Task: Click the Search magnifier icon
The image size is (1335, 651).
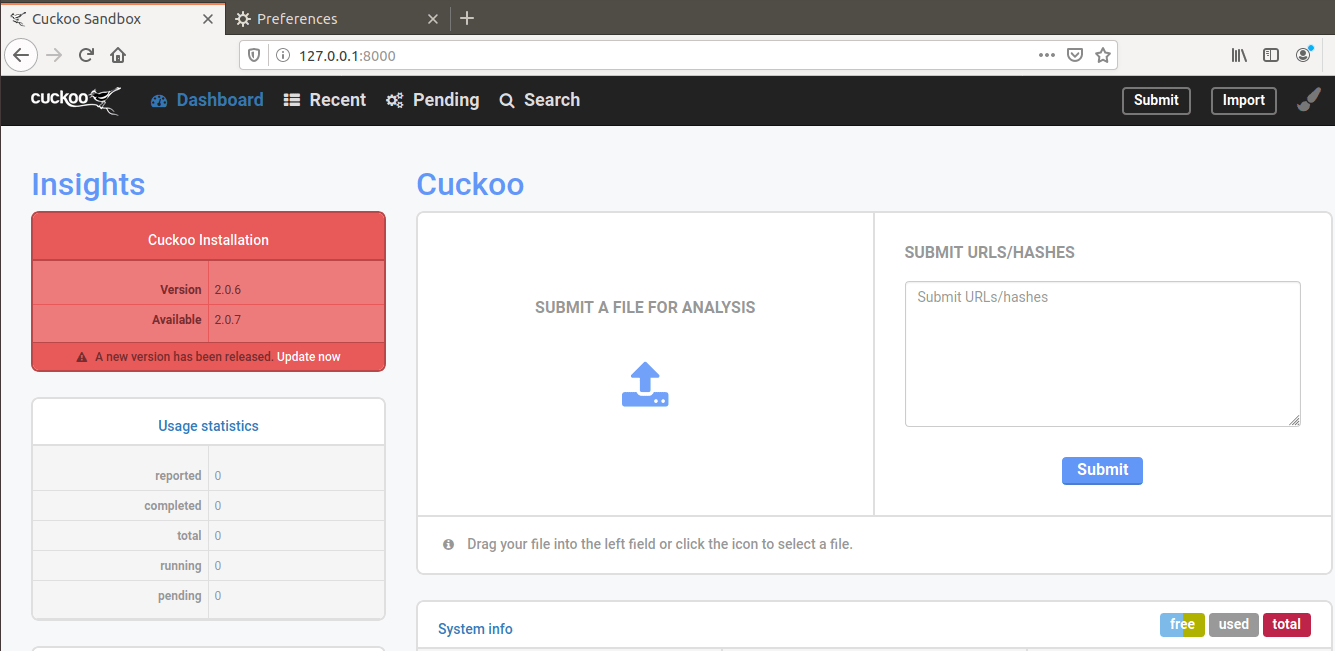Action: (x=507, y=100)
